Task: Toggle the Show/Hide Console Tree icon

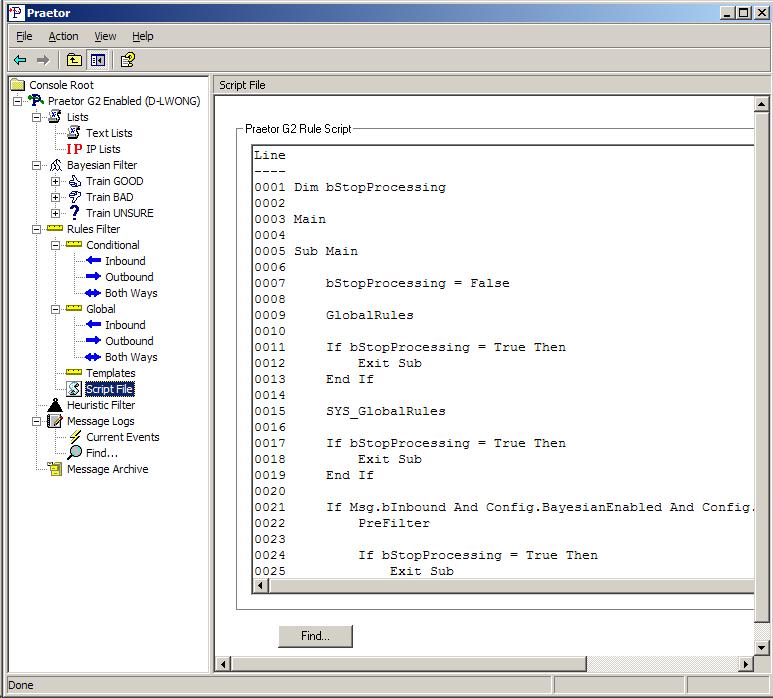Action: [x=98, y=60]
